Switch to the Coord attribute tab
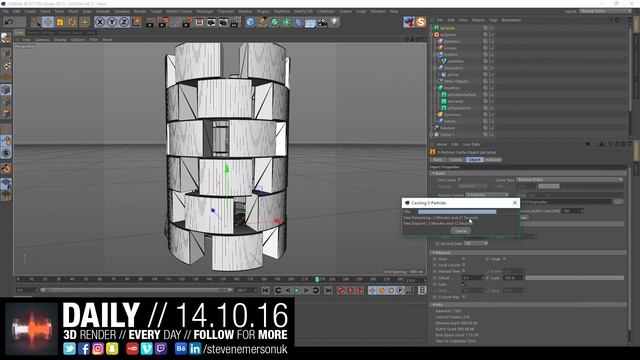 point(456,160)
